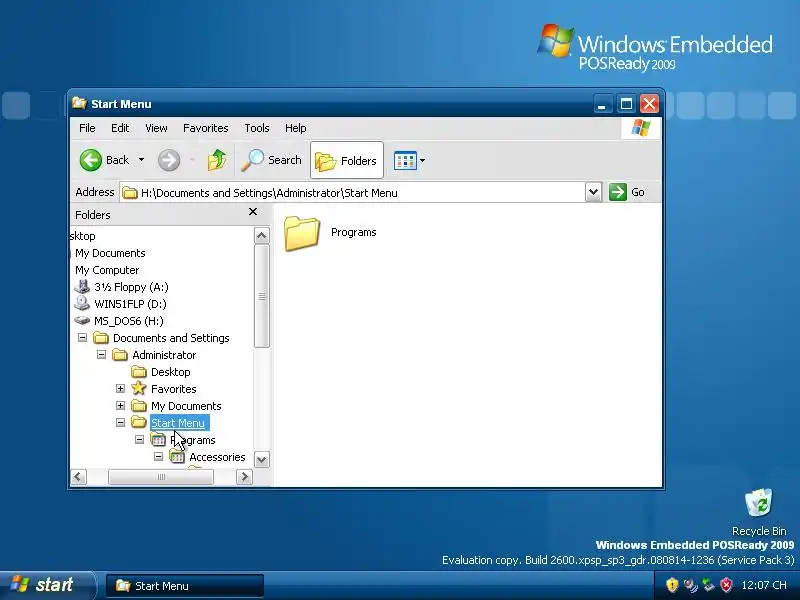Minimize the Start Menu window
This screenshot has height=600, width=800.
602,104
